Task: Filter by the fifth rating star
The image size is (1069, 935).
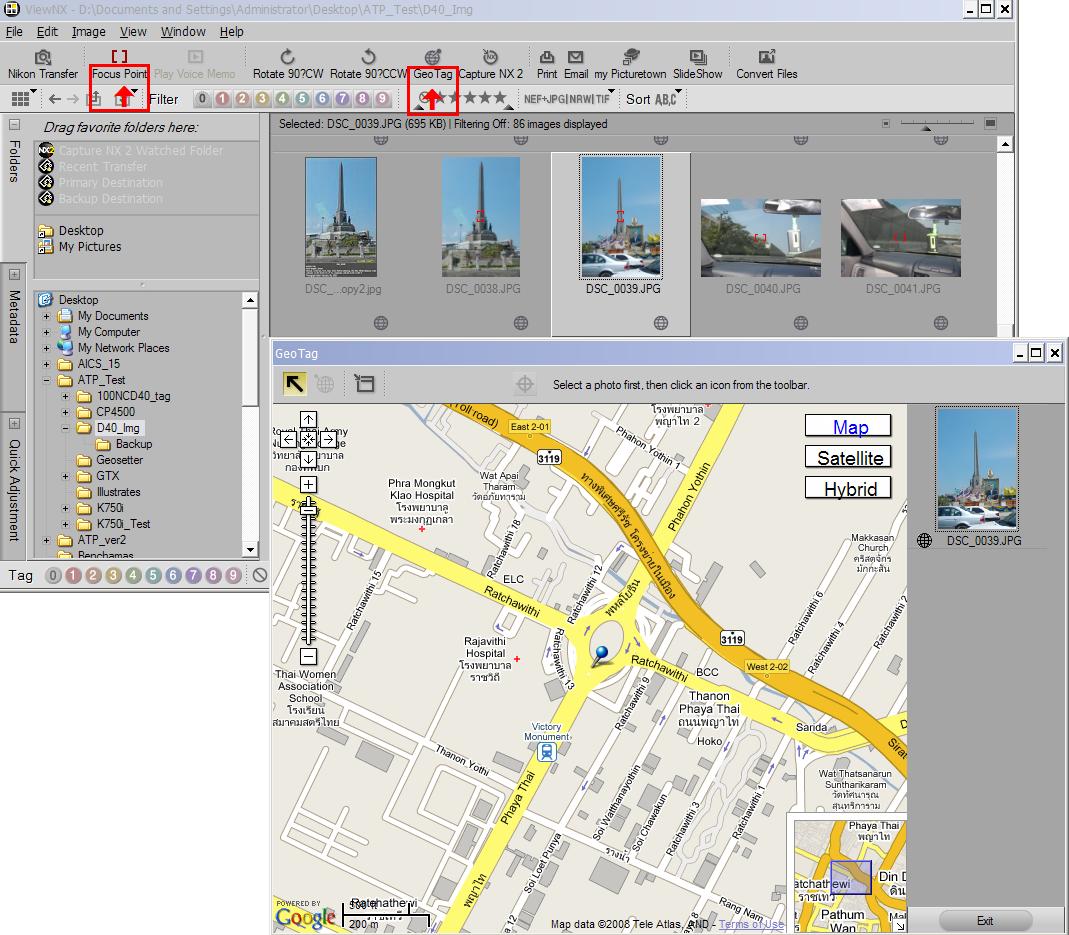Action: click(499, 98)
